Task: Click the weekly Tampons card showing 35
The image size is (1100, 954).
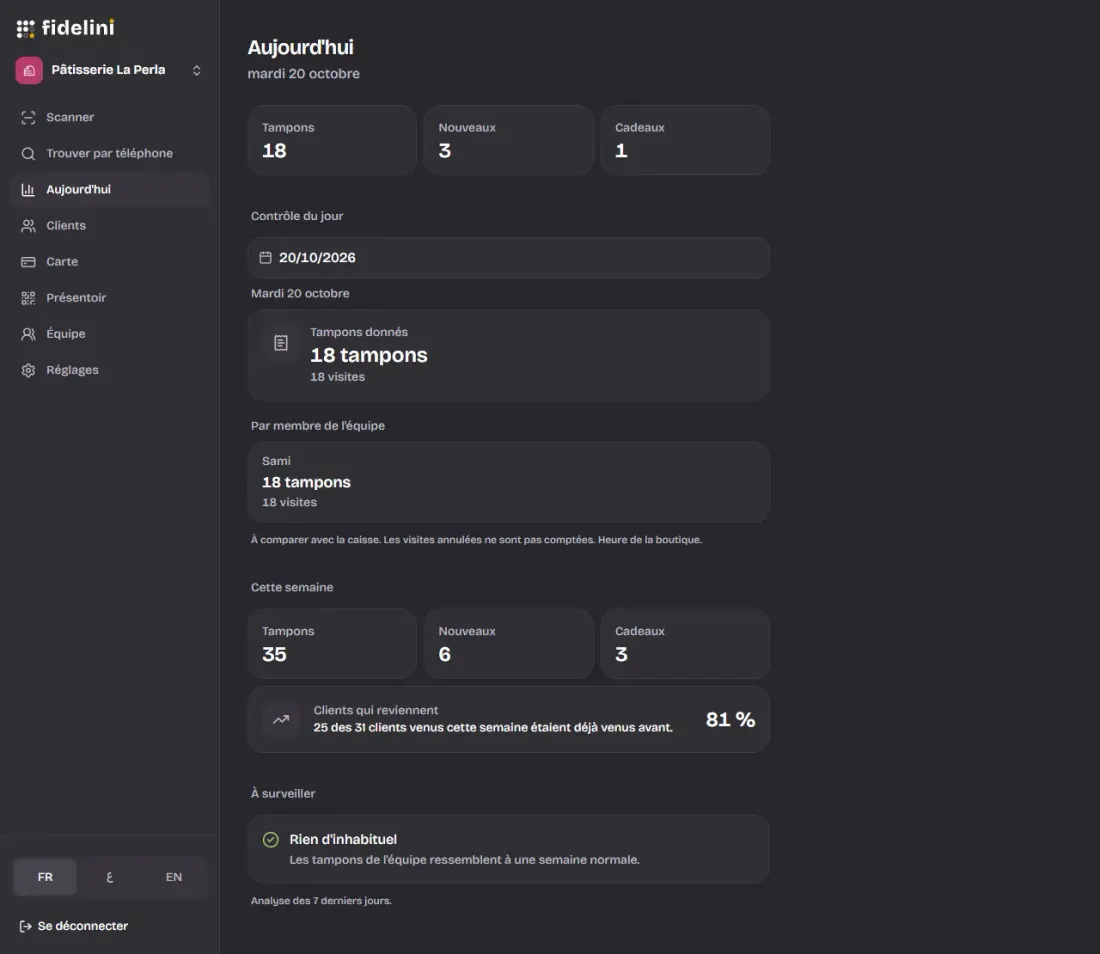Action: click(332, 643)
